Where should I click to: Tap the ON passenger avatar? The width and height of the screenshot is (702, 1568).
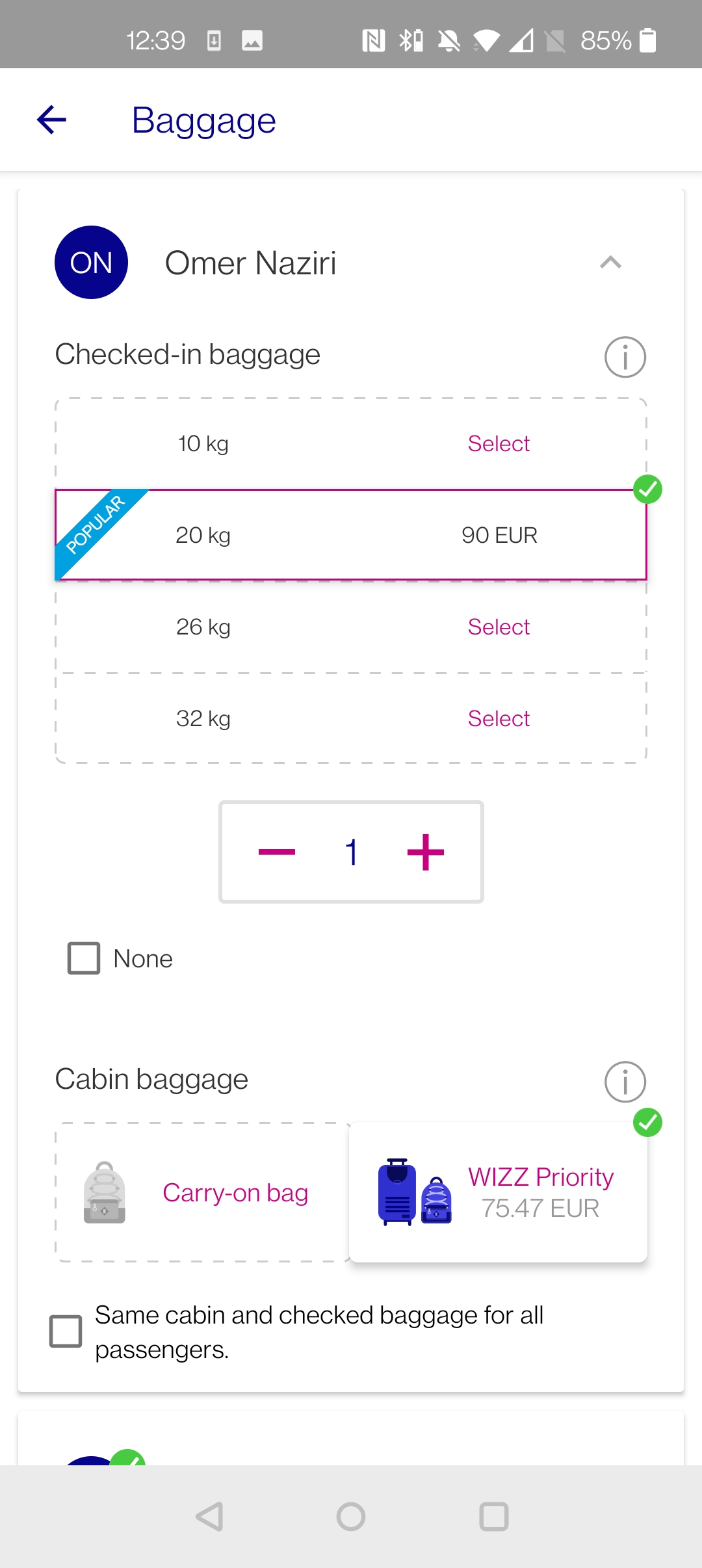pyautogui.click(x=91, y=263)
